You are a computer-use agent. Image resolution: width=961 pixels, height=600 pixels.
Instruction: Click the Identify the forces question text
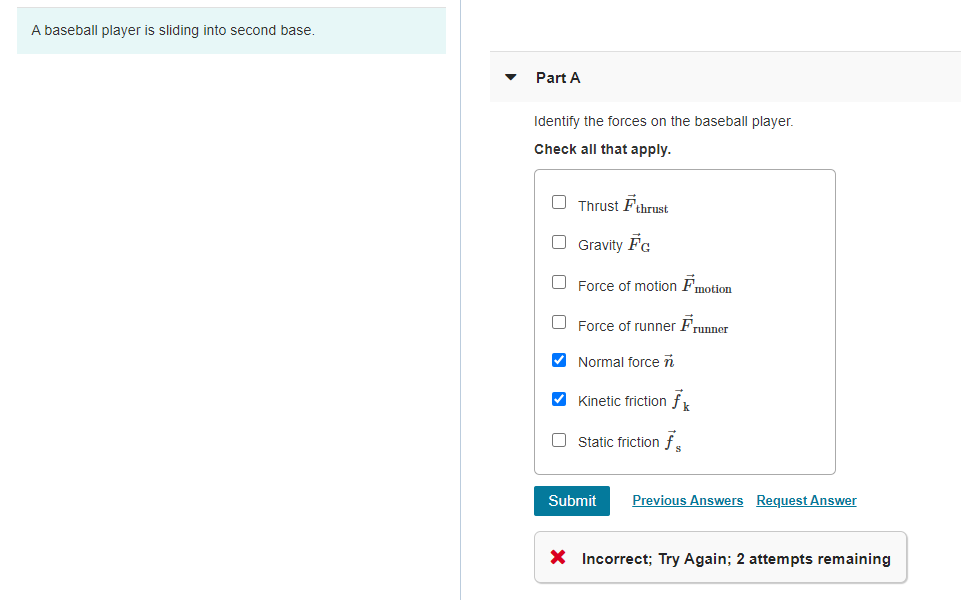pyautogui.click(x=663, y=121)
